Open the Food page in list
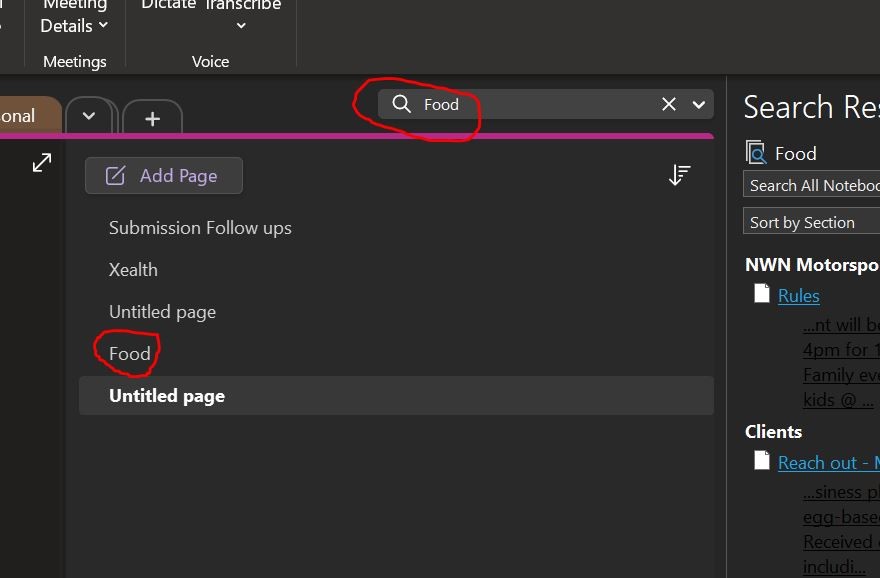 130,354
